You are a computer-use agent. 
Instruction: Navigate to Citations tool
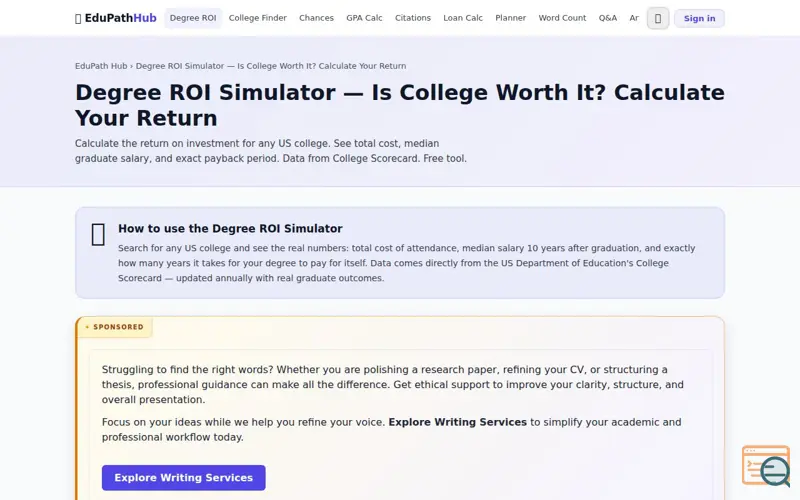tap(413, 18)
